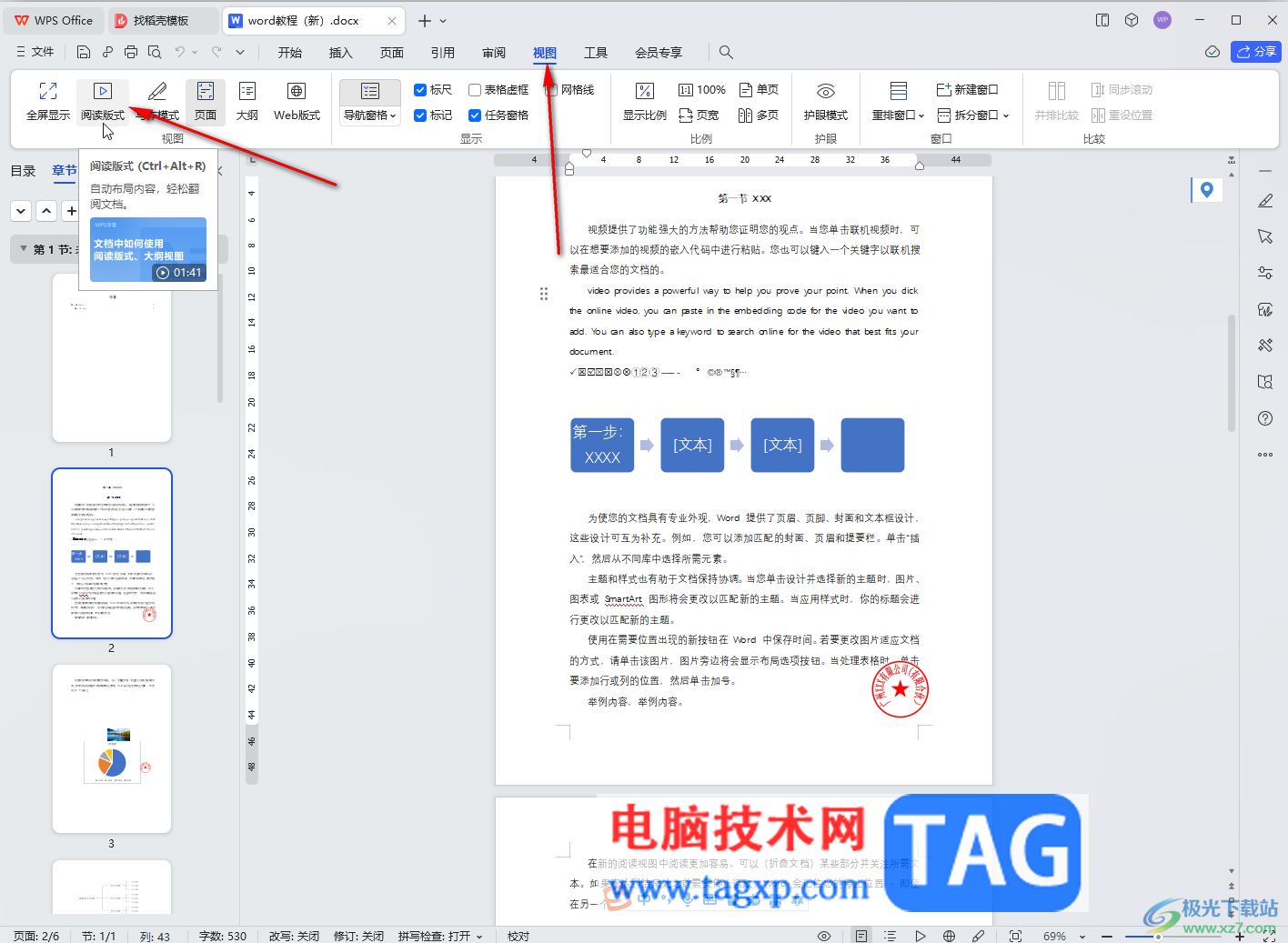Click the cloud sync status icon

tap(1213, 52)
